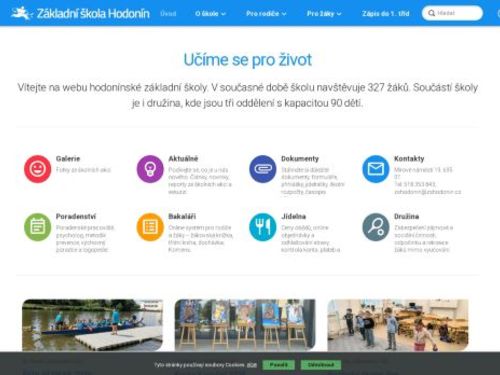The height and width of the screenshot is (375, 500).
Task: Click the magnifier icon in search box
Action: (431, 13)
